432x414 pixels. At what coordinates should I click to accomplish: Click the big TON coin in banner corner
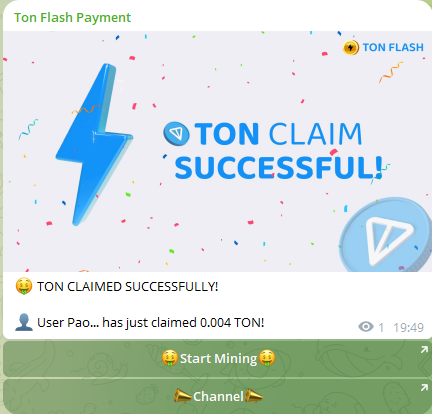385,235
